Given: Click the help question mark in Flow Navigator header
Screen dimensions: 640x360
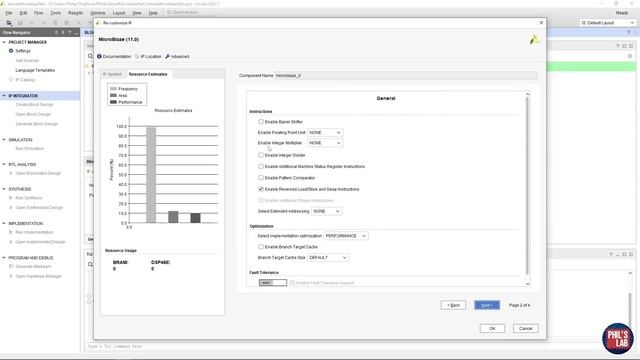Looking at the screenshot, I should 69,32.
